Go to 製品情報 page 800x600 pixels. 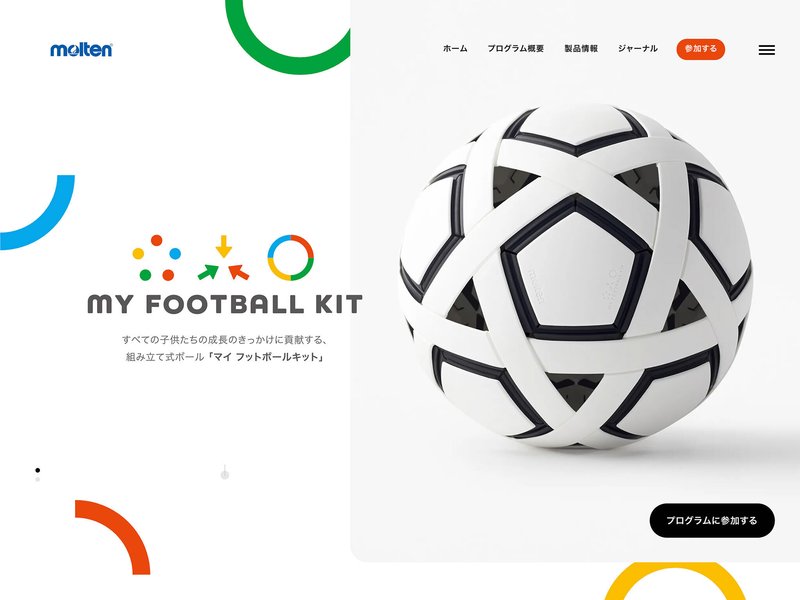581,49
